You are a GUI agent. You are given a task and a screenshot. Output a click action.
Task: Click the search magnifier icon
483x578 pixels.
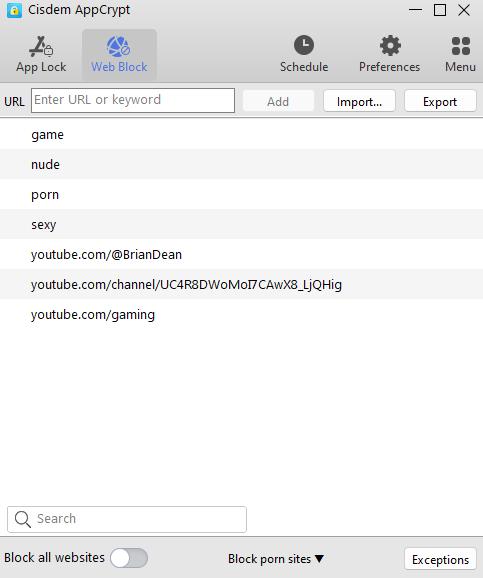tap(22, 519)
